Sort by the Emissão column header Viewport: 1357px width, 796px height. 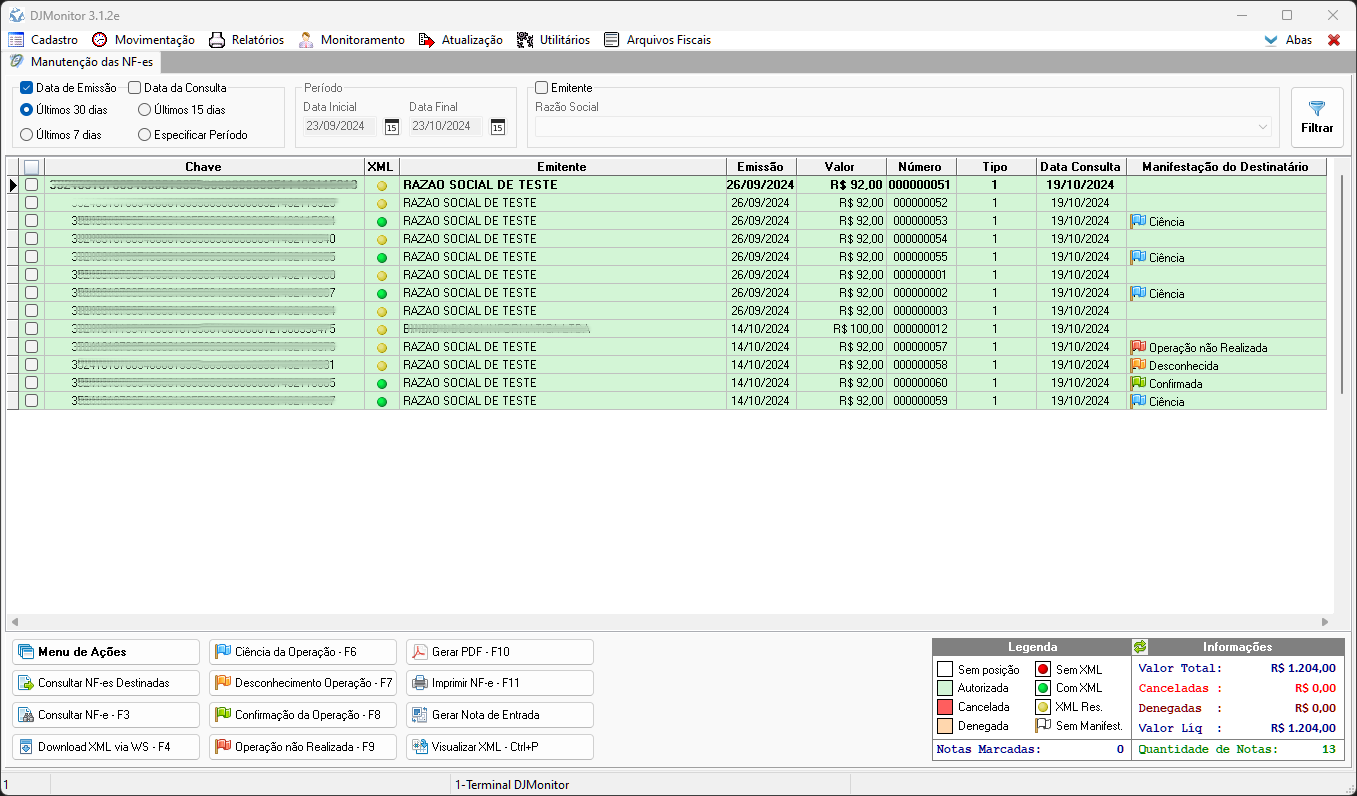click(x=761, y=167)
